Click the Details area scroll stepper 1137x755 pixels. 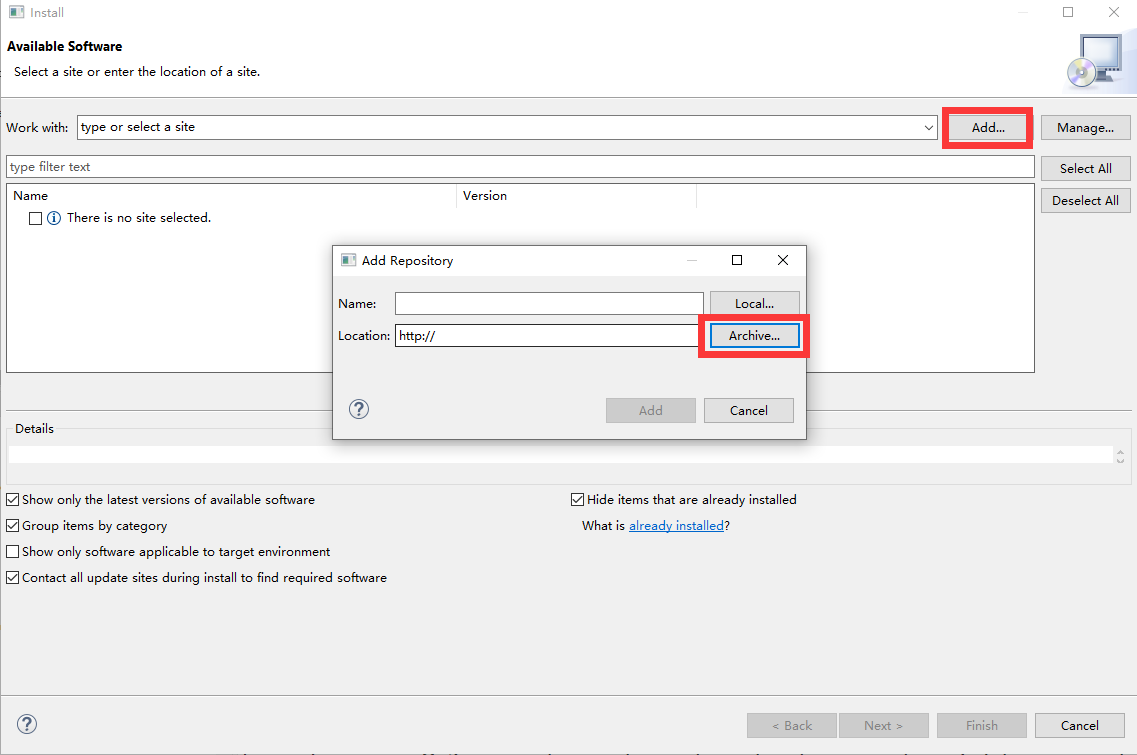pyautogui.click(x=1120, y=455)
